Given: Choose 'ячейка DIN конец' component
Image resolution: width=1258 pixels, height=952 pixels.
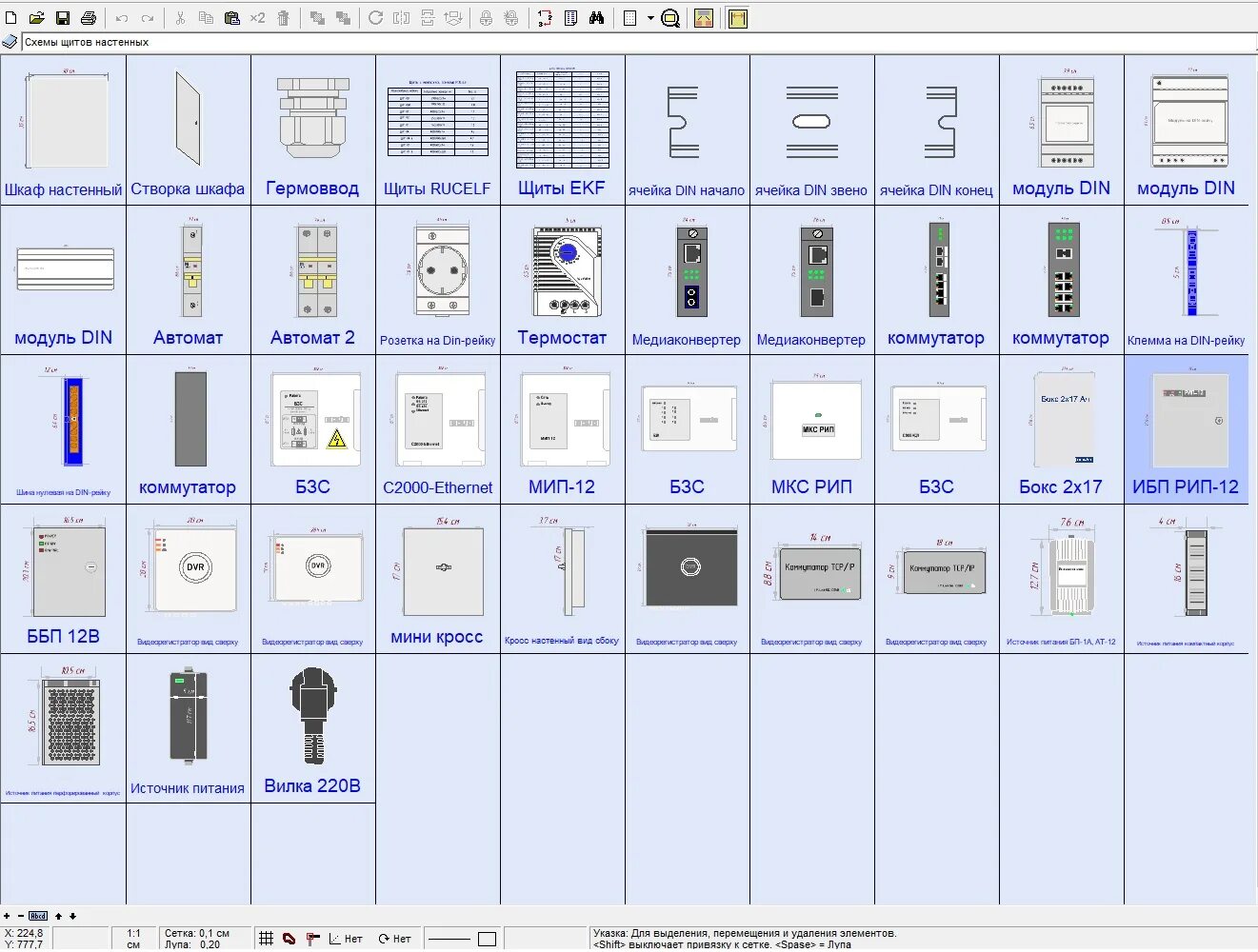Looking at the screenshot, I should pos(936,129).
